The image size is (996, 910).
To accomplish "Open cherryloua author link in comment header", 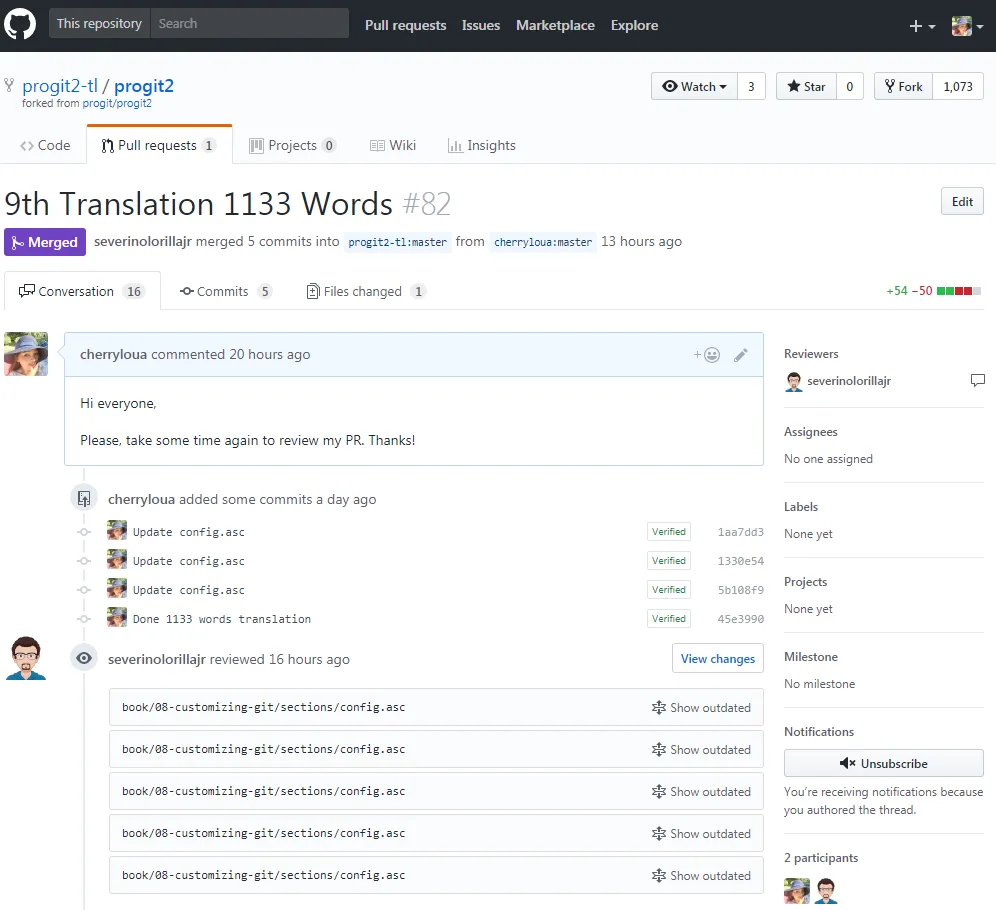I will pyautogui.click(x=113, y=354).
